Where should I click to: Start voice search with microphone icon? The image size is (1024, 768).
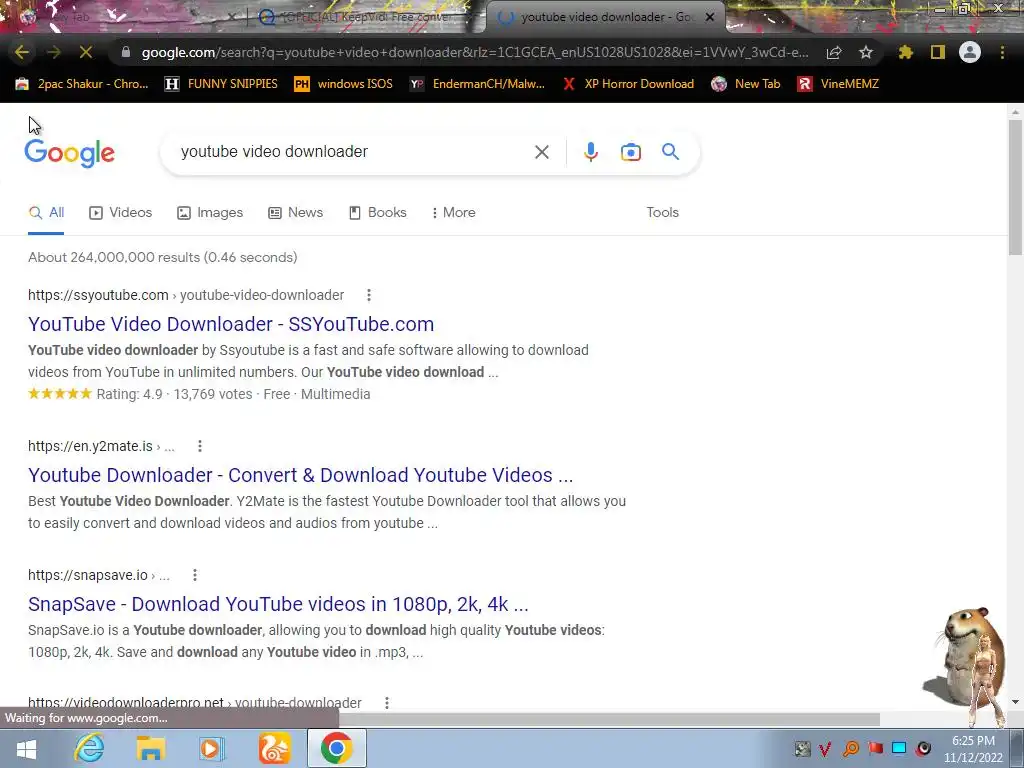tap(590, 152)
